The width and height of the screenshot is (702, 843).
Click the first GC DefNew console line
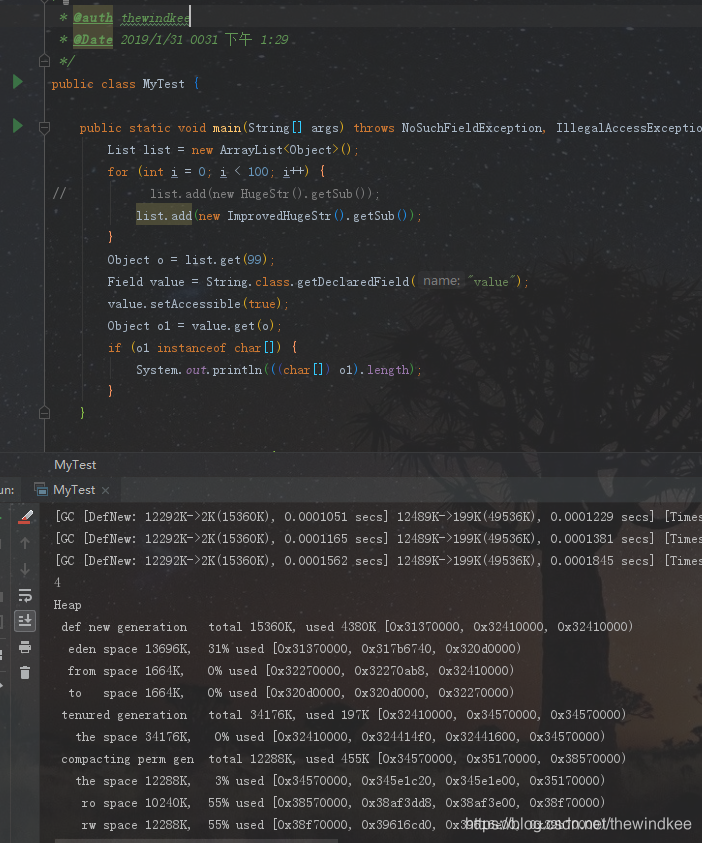tap(378, 517)
